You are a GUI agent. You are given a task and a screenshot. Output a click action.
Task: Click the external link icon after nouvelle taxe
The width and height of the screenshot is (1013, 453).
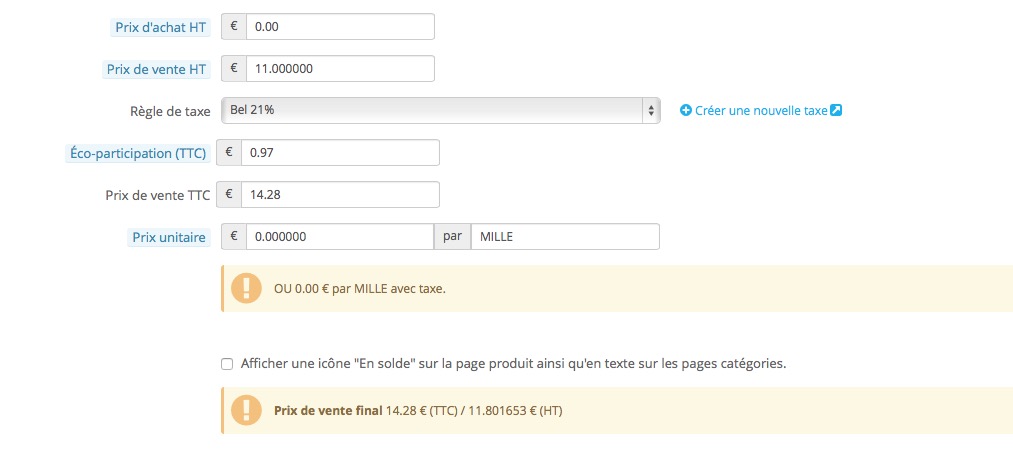836,111
